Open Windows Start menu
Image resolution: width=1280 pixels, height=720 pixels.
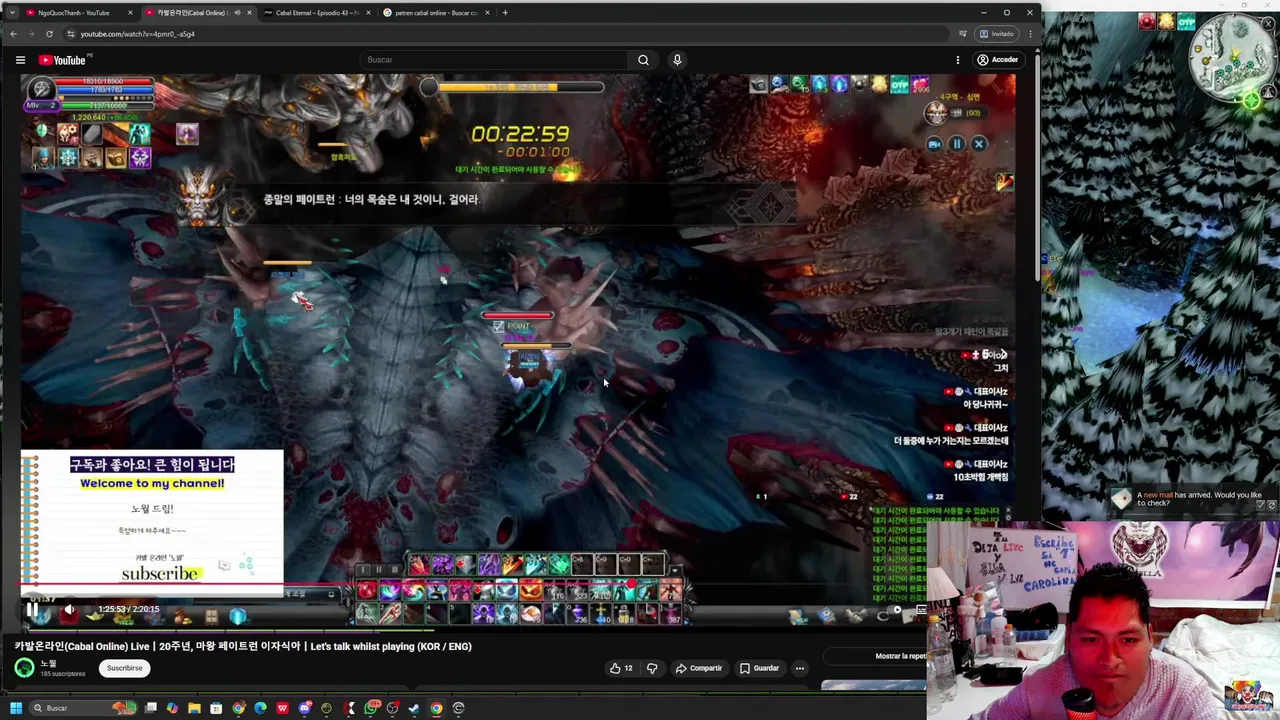click(x=15, y=708)
